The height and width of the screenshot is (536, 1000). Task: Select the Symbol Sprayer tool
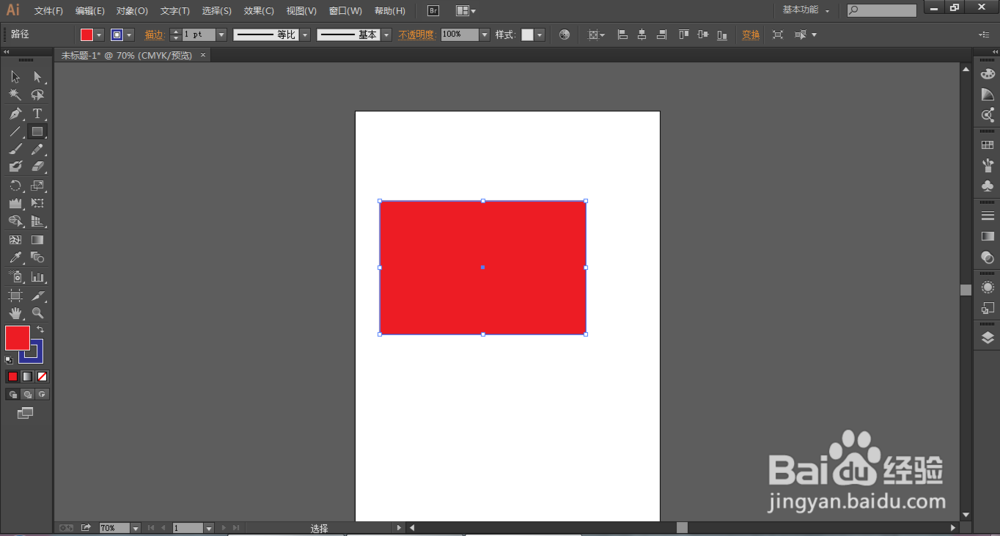point(16,277)
